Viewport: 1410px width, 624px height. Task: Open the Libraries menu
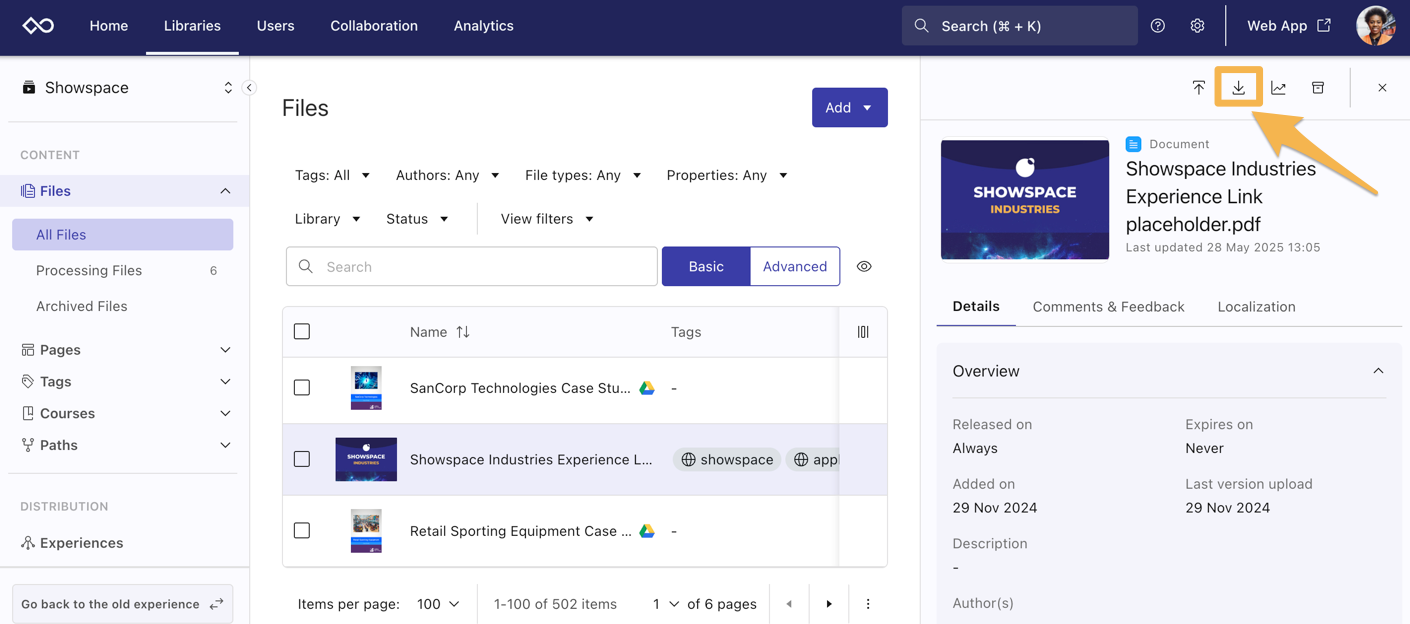(x=192, y=26)
